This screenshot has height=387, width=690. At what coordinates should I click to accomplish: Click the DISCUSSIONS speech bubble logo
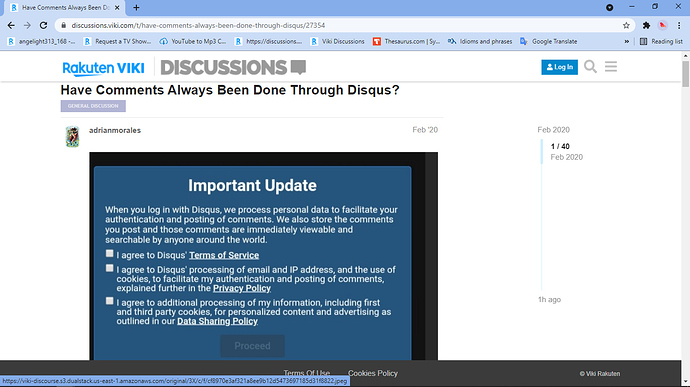[233, 67]
